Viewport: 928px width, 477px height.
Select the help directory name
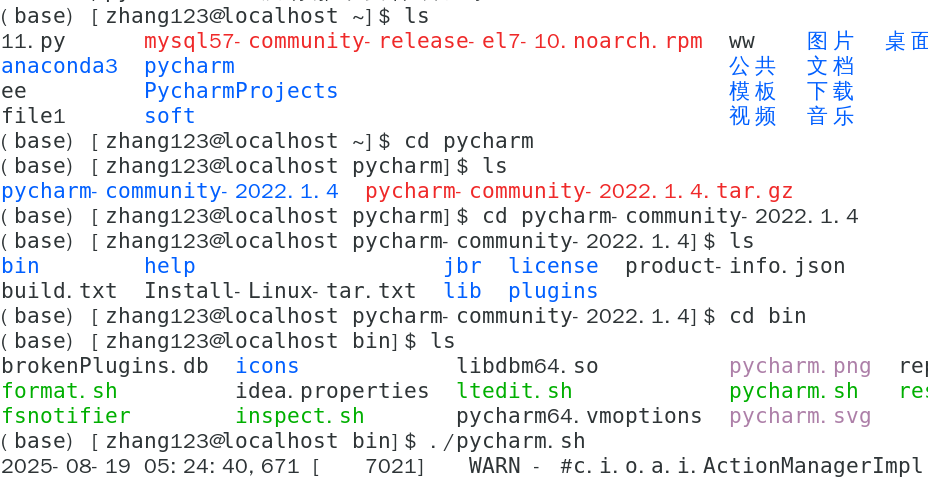(170, 266)
